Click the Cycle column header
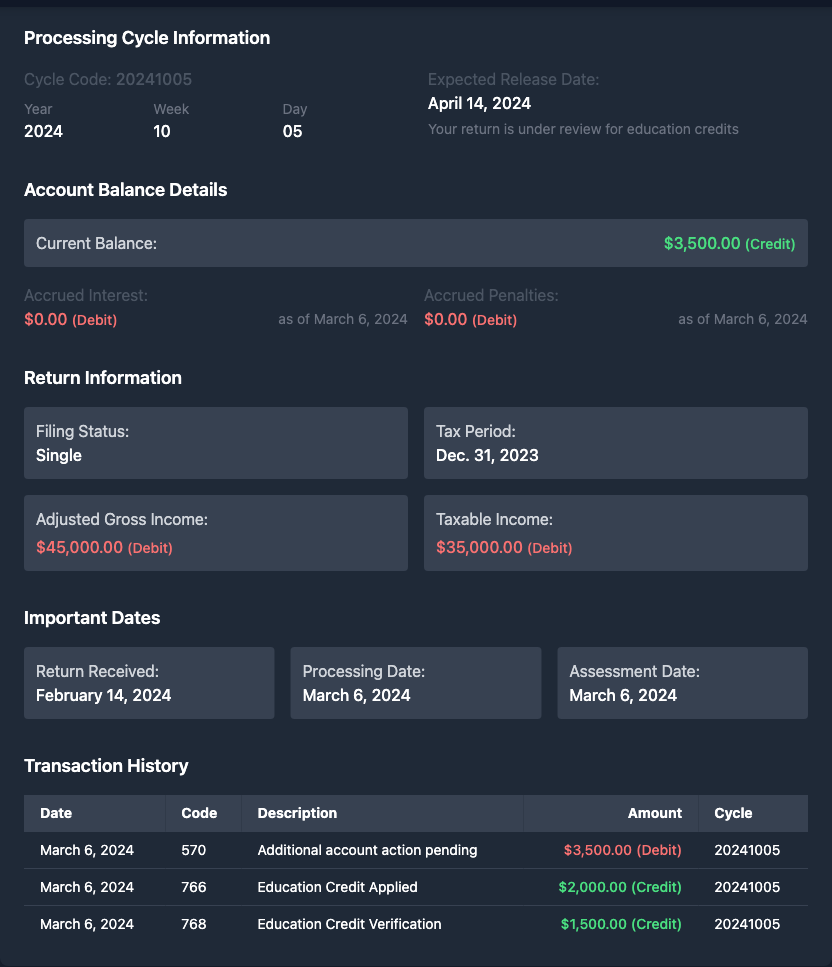The width and height of the screenshot is (832, 967). (733, 813)
